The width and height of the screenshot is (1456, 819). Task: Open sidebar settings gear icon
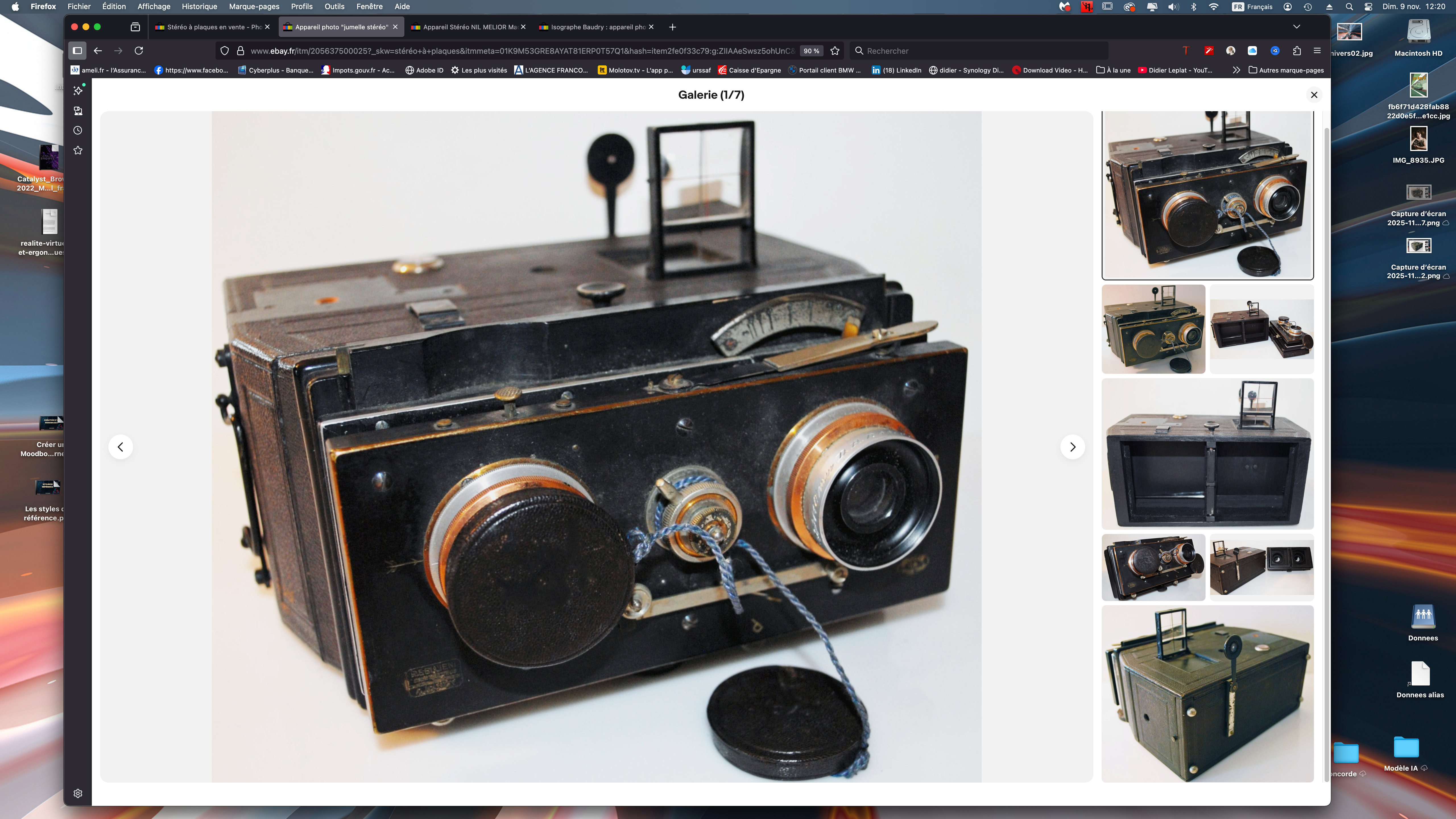coord(78,793)
